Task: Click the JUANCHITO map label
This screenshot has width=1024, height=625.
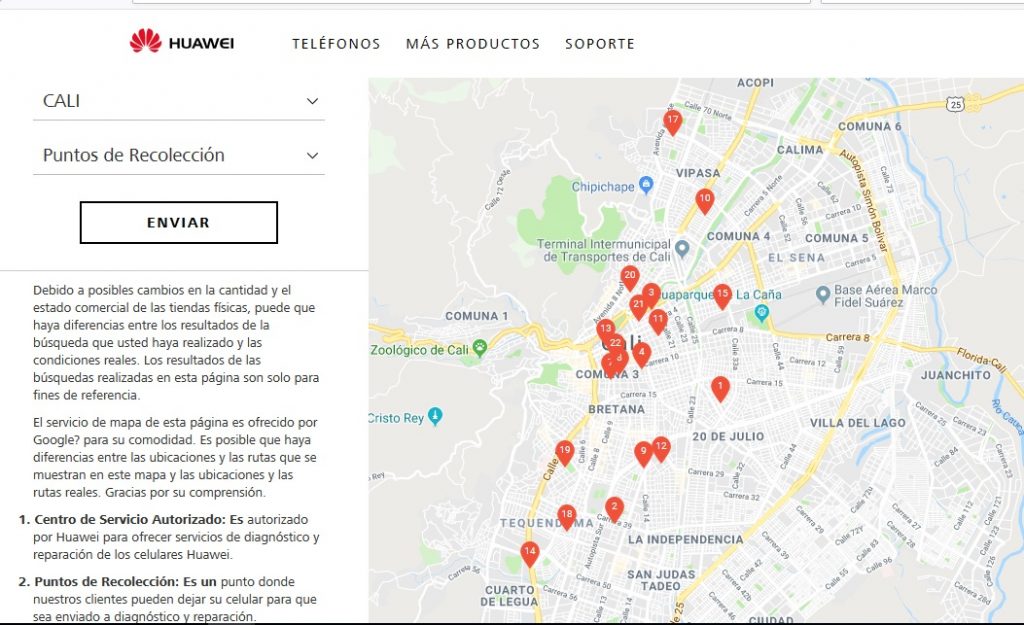Action: (x=955, y=375)
